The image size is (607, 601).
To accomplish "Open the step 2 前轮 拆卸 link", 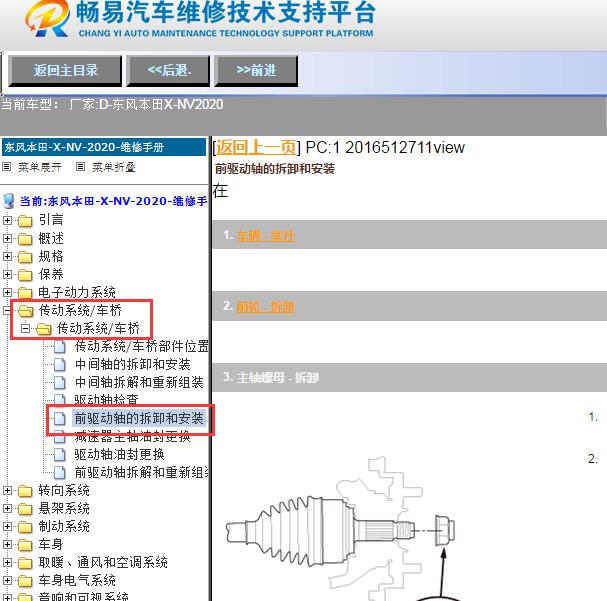I will [266, 307].
